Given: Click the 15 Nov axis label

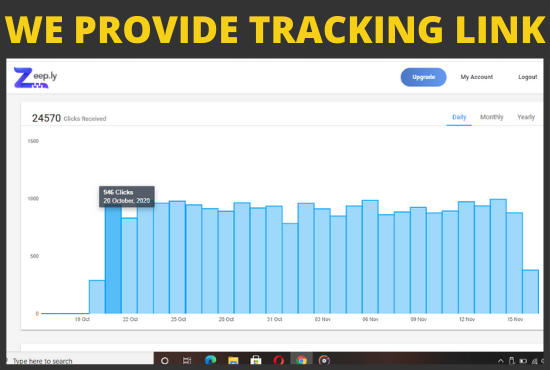Looking at the screenshot, I should point(515,319).
